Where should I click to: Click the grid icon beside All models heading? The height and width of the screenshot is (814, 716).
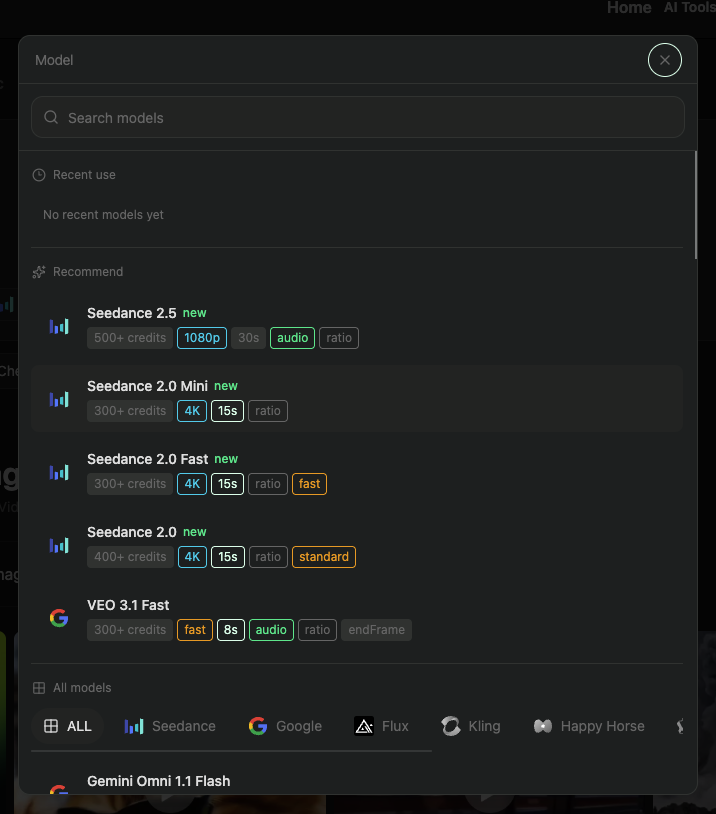coord(39,688)
